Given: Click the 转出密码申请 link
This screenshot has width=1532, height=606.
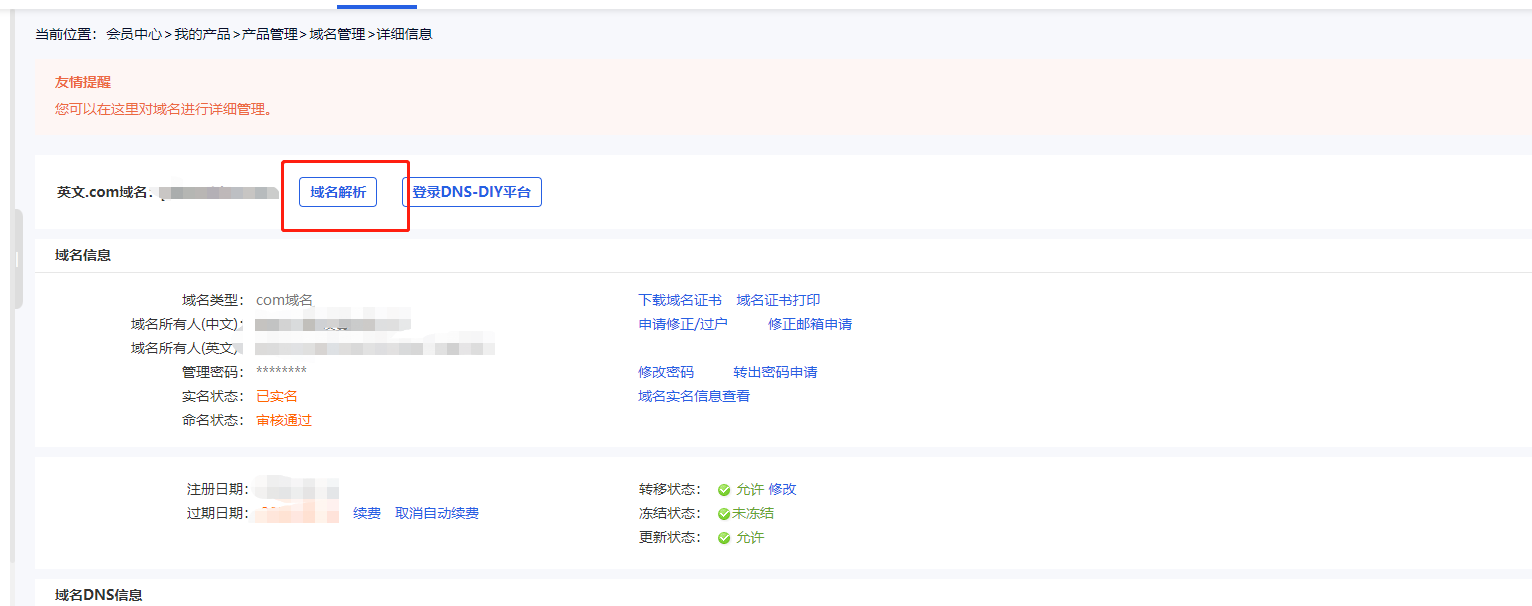Looking at the screenshot, I should click(775, 372).
